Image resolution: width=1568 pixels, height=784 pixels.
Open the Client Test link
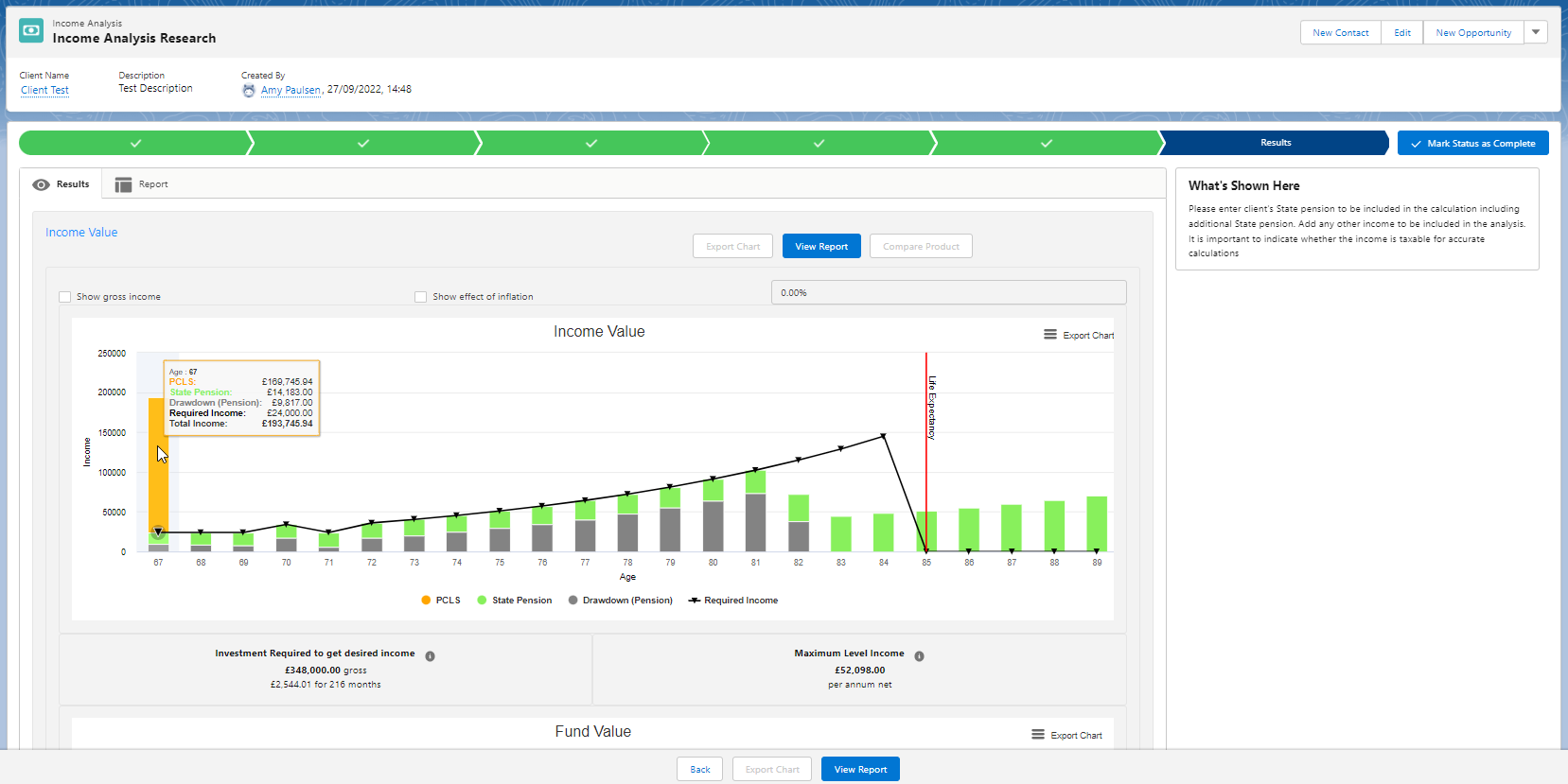tap(44, 91)
